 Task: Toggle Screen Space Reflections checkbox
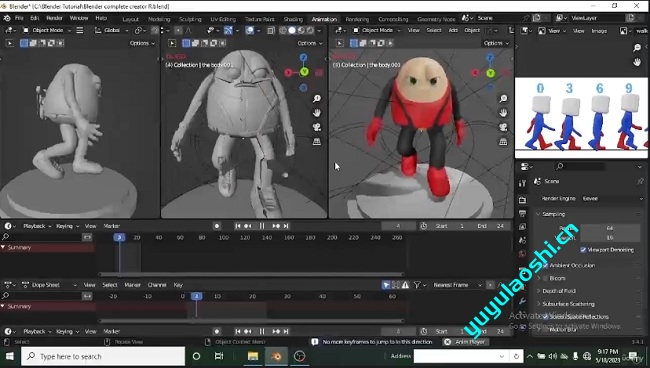[x=545, y=317]
